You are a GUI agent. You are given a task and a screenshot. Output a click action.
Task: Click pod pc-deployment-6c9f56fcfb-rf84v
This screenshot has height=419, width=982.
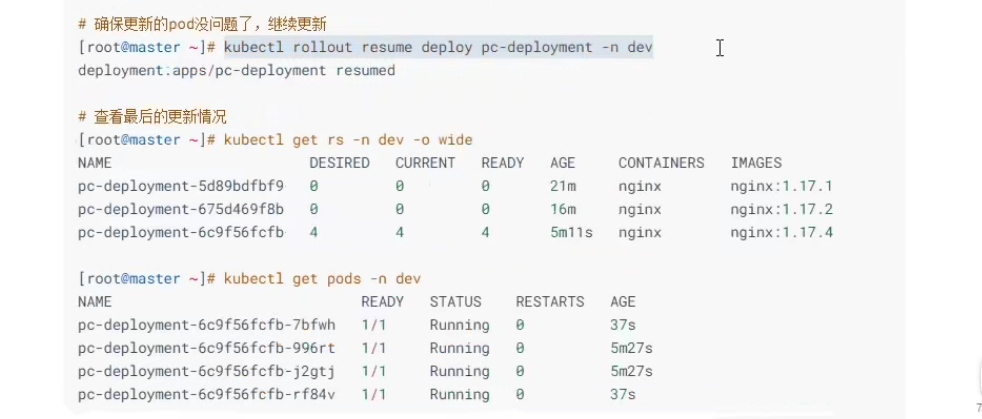point(207,395)
